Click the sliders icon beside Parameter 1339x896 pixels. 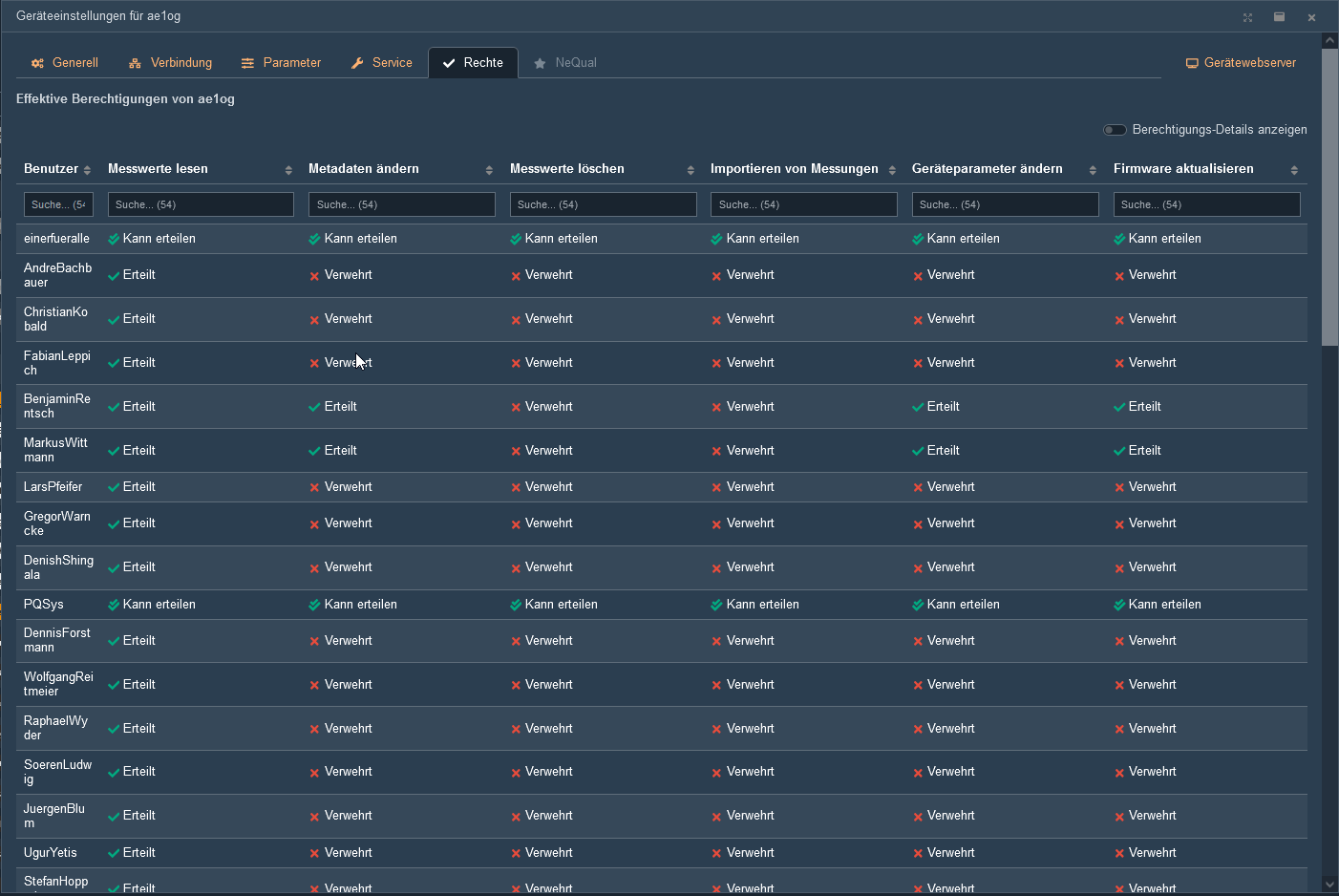[247, 63]
